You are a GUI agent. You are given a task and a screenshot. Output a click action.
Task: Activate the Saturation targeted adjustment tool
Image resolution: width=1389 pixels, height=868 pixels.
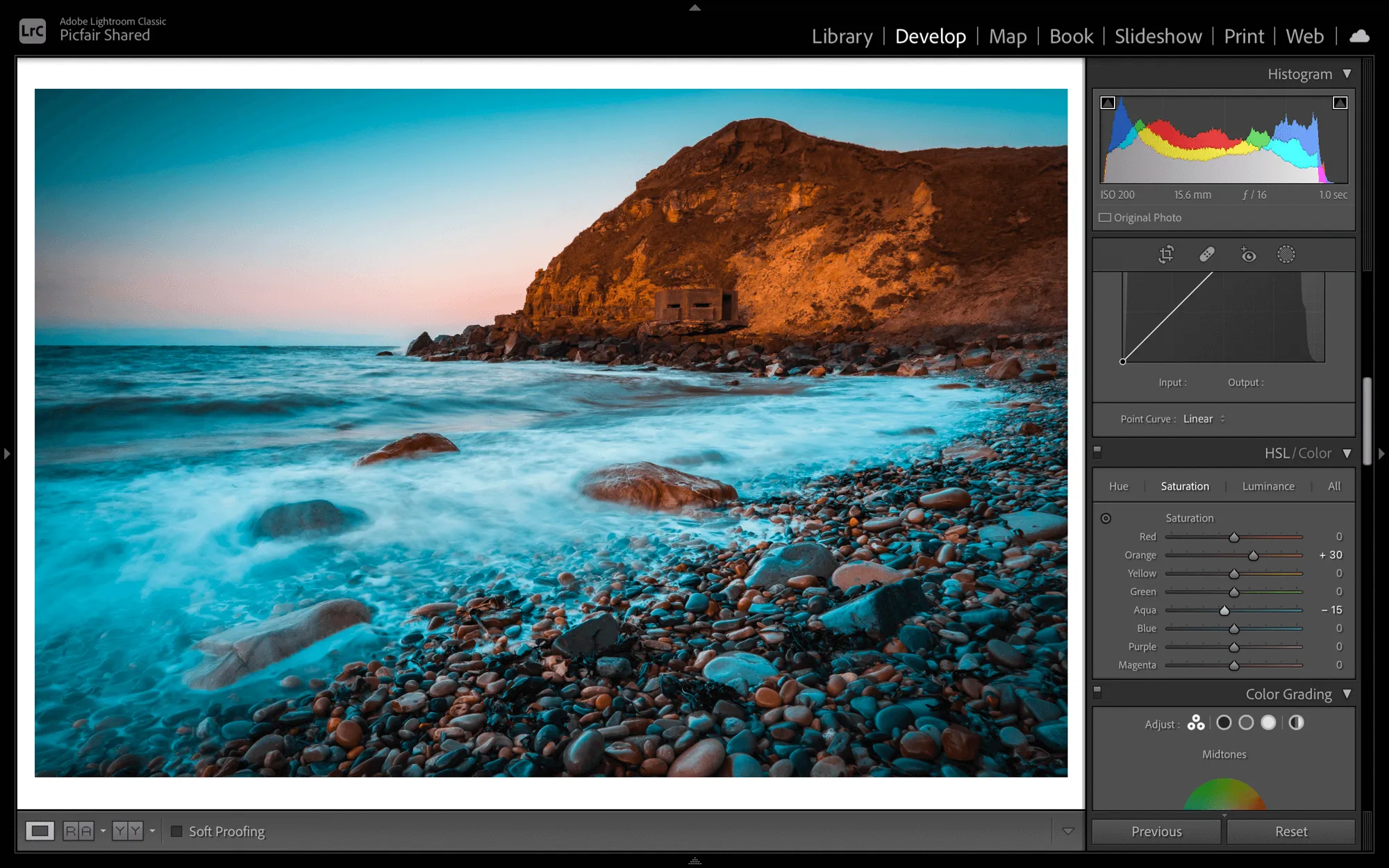click(1106, 518)
